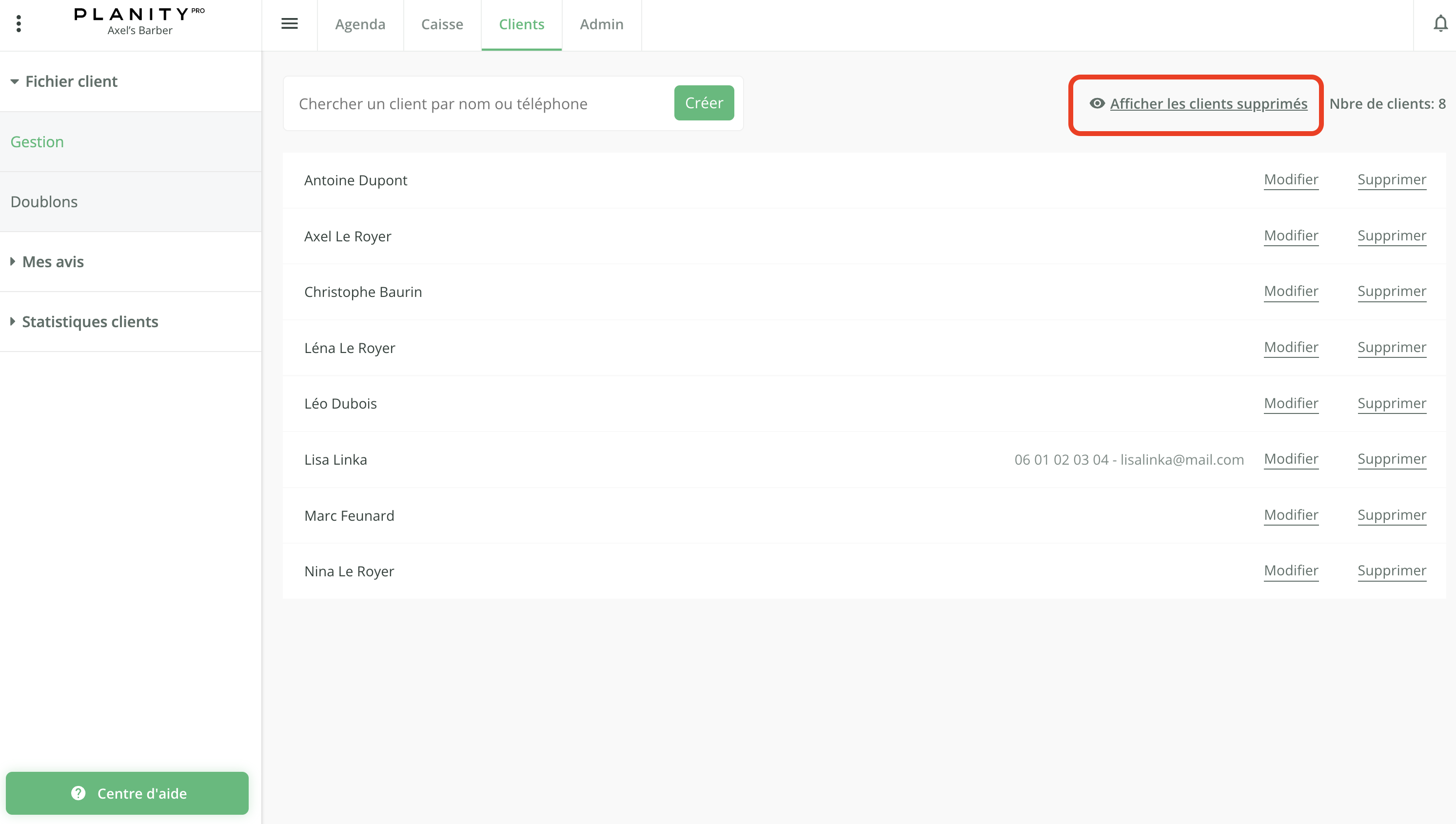This screenshot has height=824, width=1456.
Task: Click Modifier for Nina Le Royer
Action: tap(1290, 570)
